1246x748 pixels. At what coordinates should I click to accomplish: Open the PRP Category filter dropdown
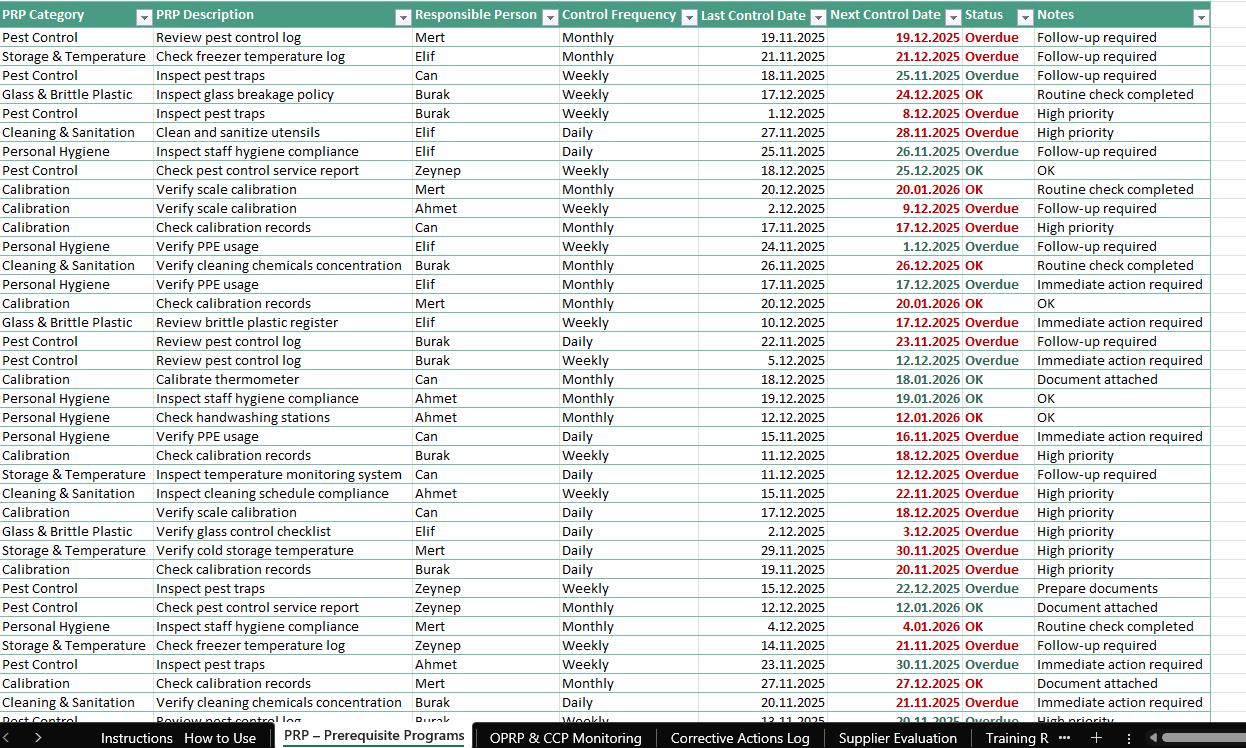coord(143,17)
